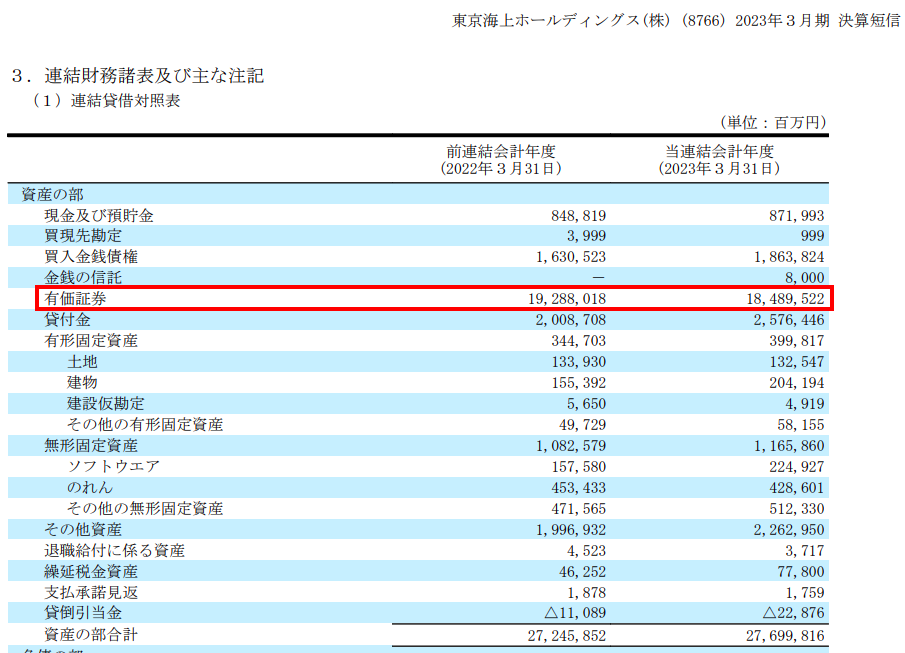Select the value 5,650

tap(586, 404)
